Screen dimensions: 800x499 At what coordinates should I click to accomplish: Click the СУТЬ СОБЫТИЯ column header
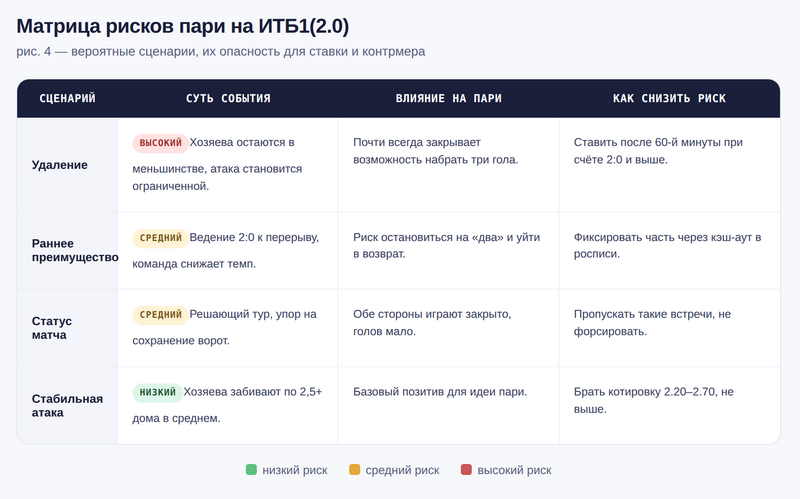click(228, 99)
